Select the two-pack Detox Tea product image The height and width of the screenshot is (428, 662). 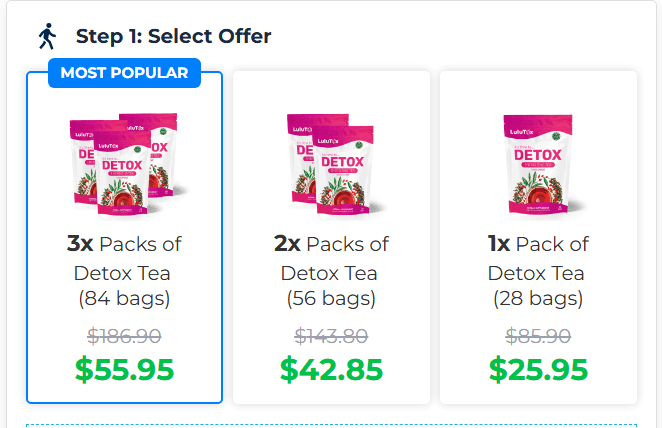coord(331,164)
